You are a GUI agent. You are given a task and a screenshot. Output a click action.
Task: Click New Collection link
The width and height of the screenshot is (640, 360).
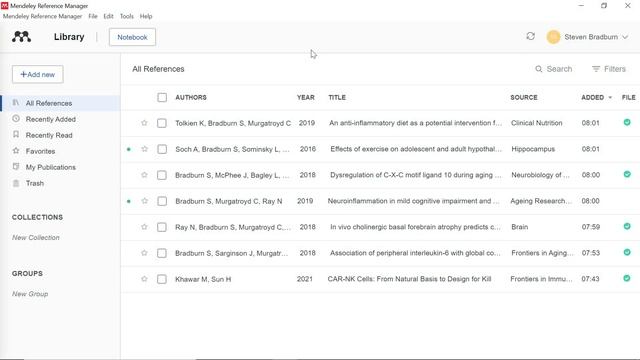pyautogui.click(x=36, y=238)
